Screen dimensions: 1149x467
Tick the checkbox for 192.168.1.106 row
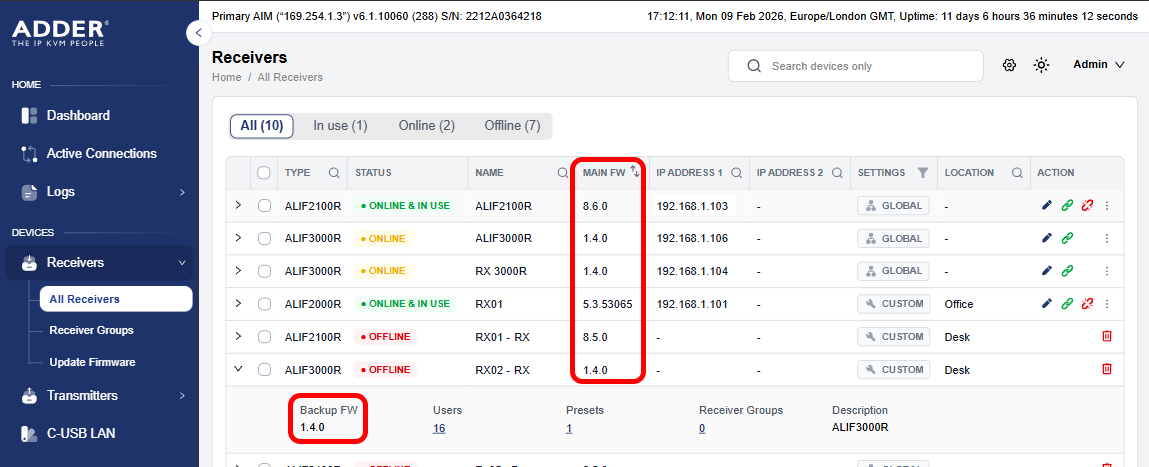[265, 238]
